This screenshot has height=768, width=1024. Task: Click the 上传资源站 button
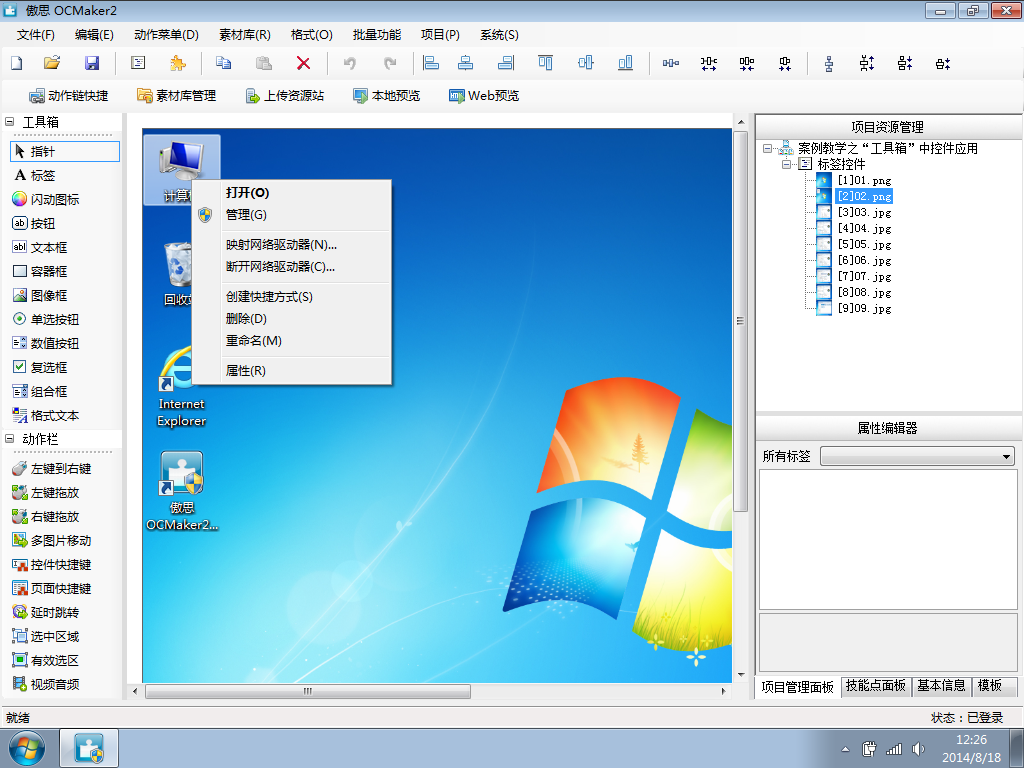point(285,96)
